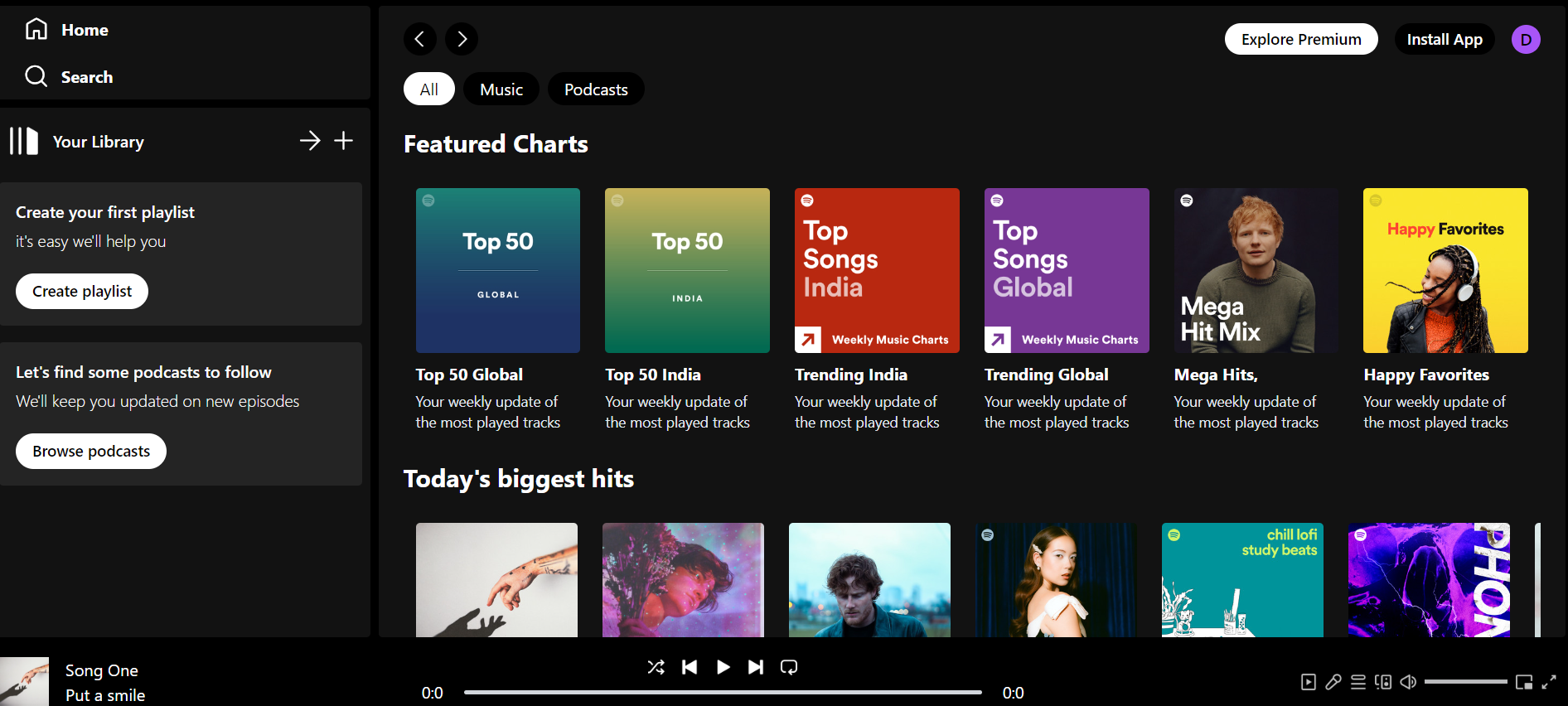Open connect to a device icon
Image resolution: width=1568 pixels, height=706 pixels.
coord(1382,682)
